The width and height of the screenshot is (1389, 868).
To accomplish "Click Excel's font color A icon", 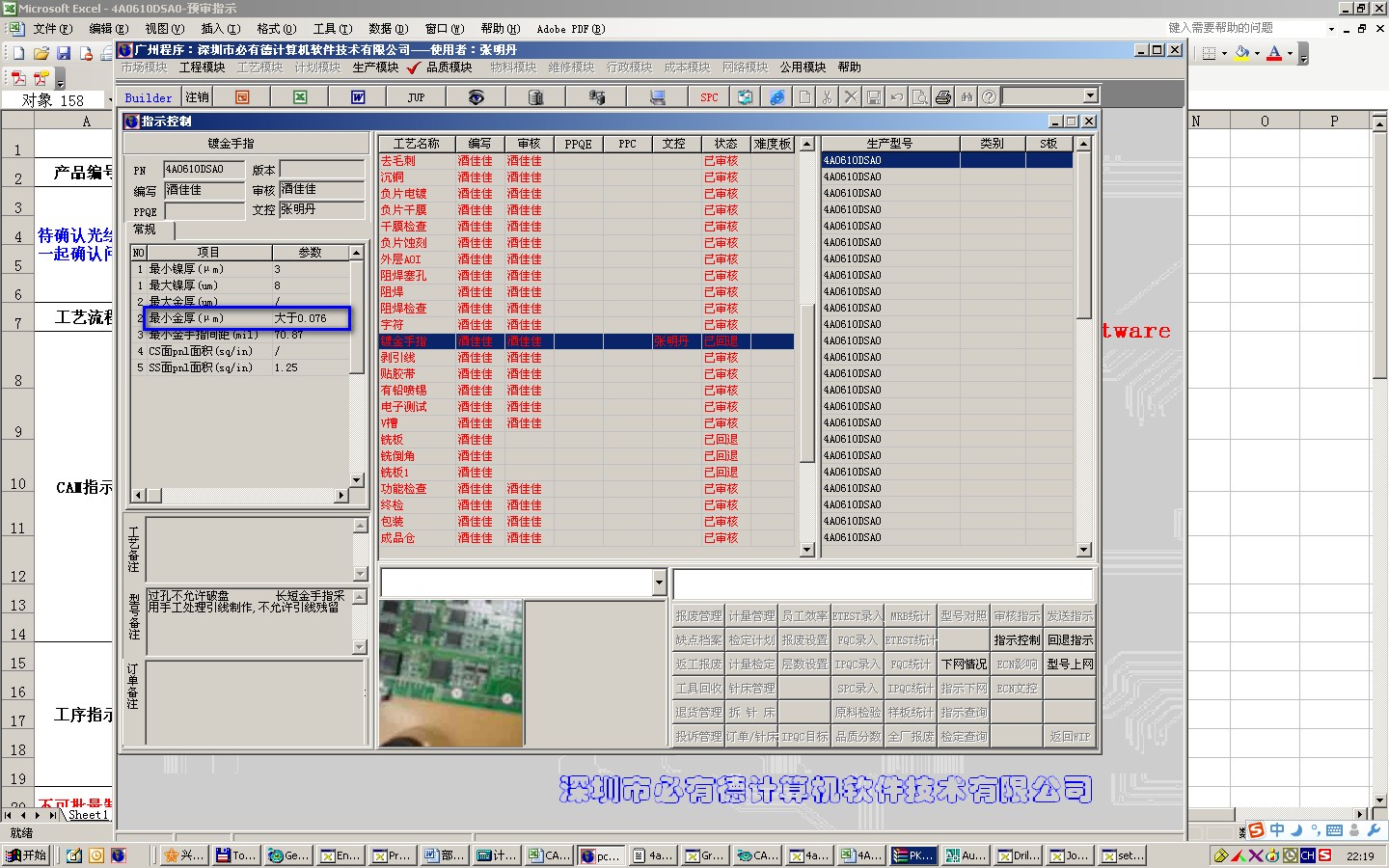I will pos(1274,54).
